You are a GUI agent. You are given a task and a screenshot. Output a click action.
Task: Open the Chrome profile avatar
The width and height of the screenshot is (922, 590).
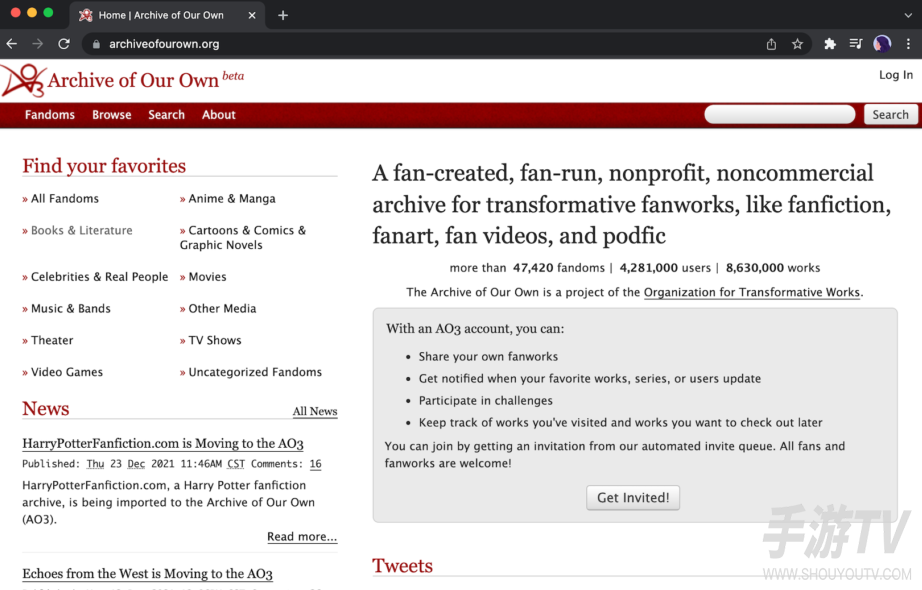point(882,44)
